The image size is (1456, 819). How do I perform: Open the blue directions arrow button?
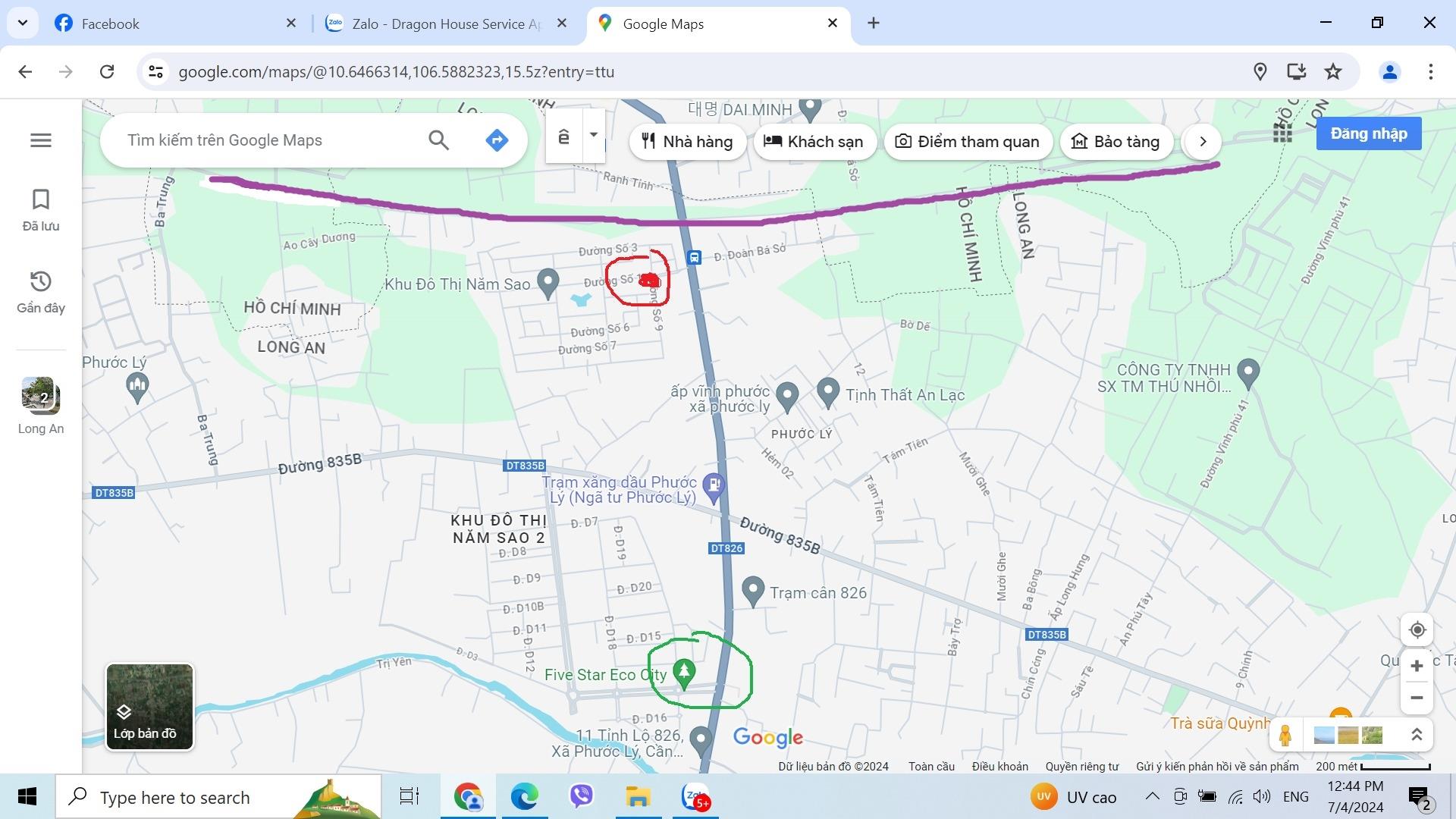(497, 140)
